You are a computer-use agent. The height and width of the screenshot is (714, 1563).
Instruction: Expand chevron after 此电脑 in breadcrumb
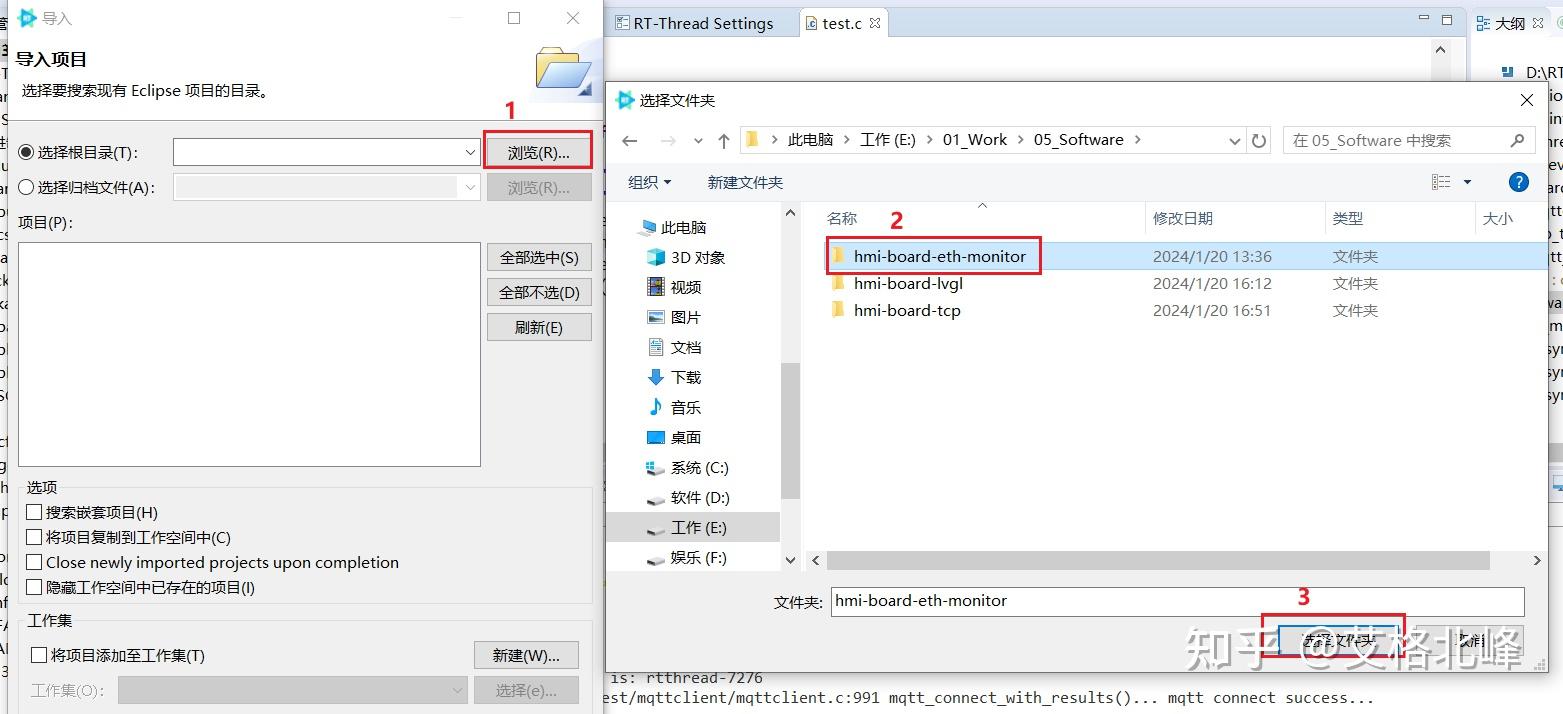[847, 140]
